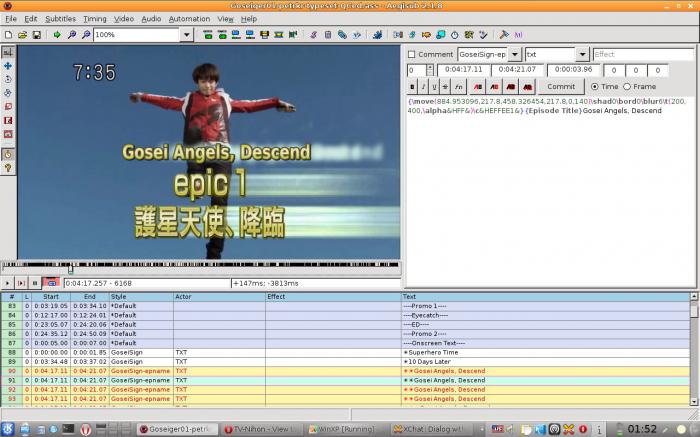Select the scale subtitles tool
Image resolution: width=700 pixels, height=437 pixels.
pyautogui.click(x=8, y=107)
